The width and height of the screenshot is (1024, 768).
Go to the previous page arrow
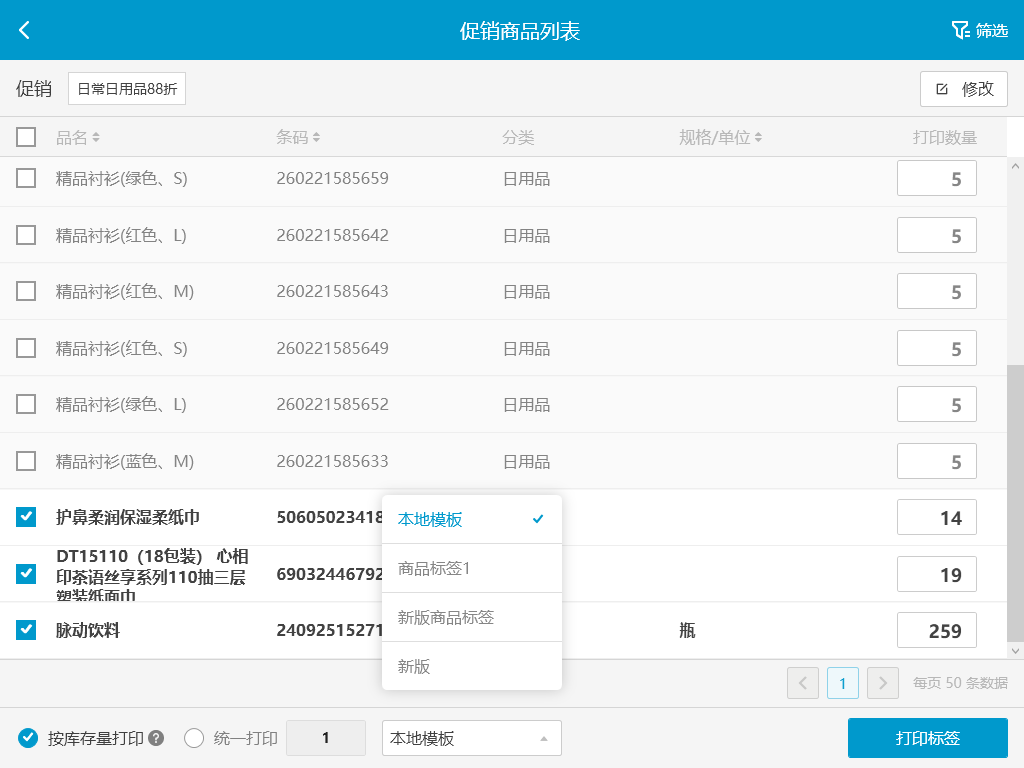coord(803,683)
